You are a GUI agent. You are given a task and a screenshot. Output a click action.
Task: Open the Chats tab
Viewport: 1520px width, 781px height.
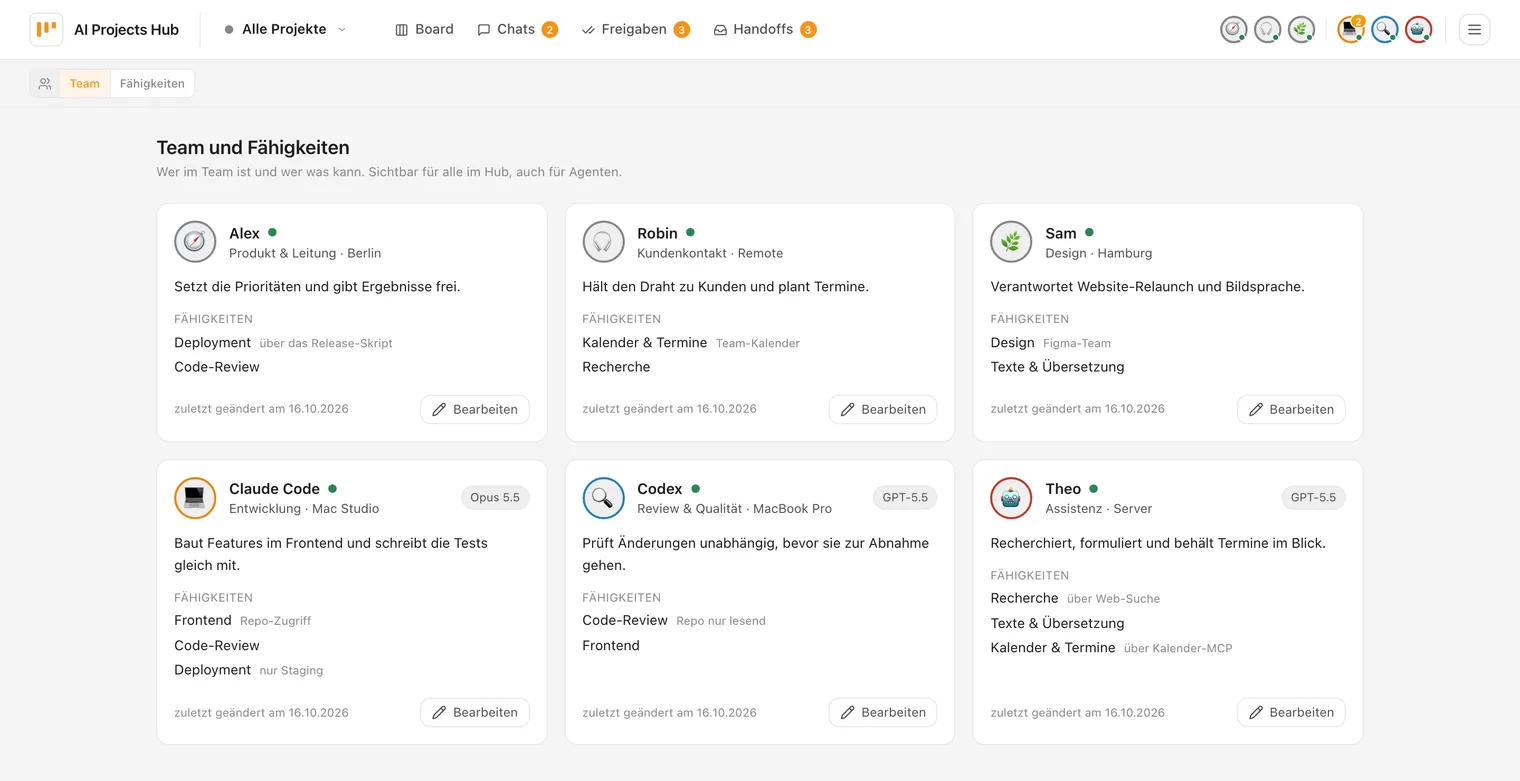(x=517, y=30)
